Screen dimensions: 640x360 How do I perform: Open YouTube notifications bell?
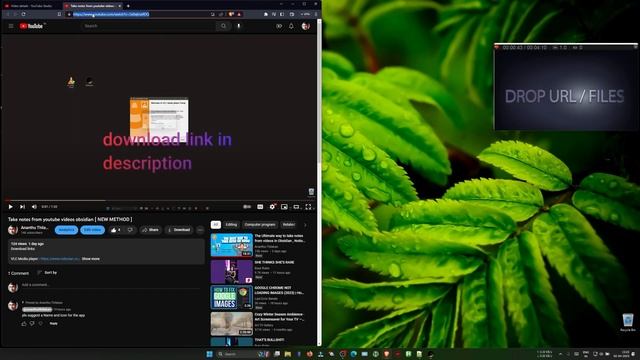(x=291, y=26)
